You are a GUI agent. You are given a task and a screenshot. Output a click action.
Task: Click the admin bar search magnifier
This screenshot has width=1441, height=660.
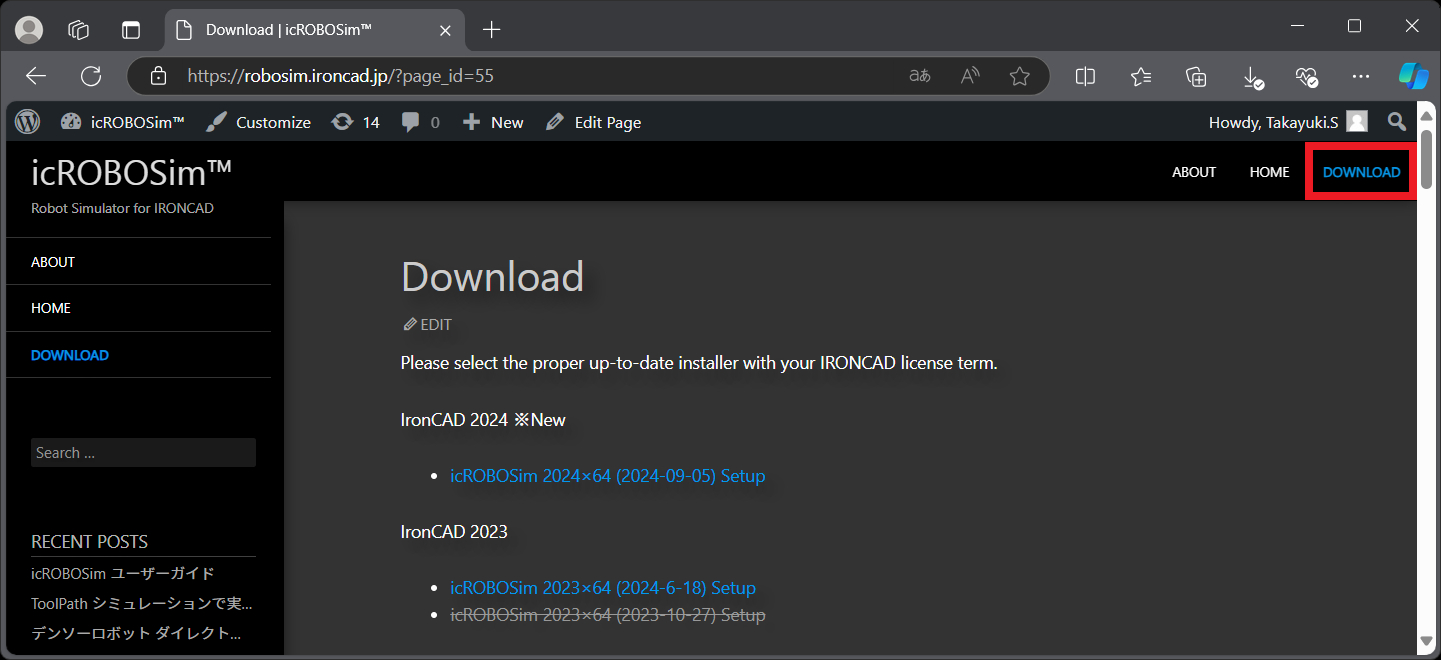click(x=1397, y=122)
